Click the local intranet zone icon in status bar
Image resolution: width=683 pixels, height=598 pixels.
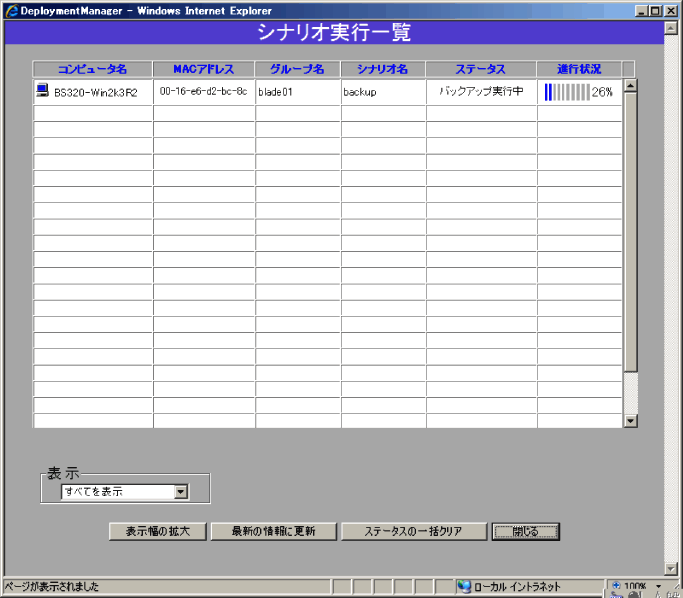tap(464, 587)
